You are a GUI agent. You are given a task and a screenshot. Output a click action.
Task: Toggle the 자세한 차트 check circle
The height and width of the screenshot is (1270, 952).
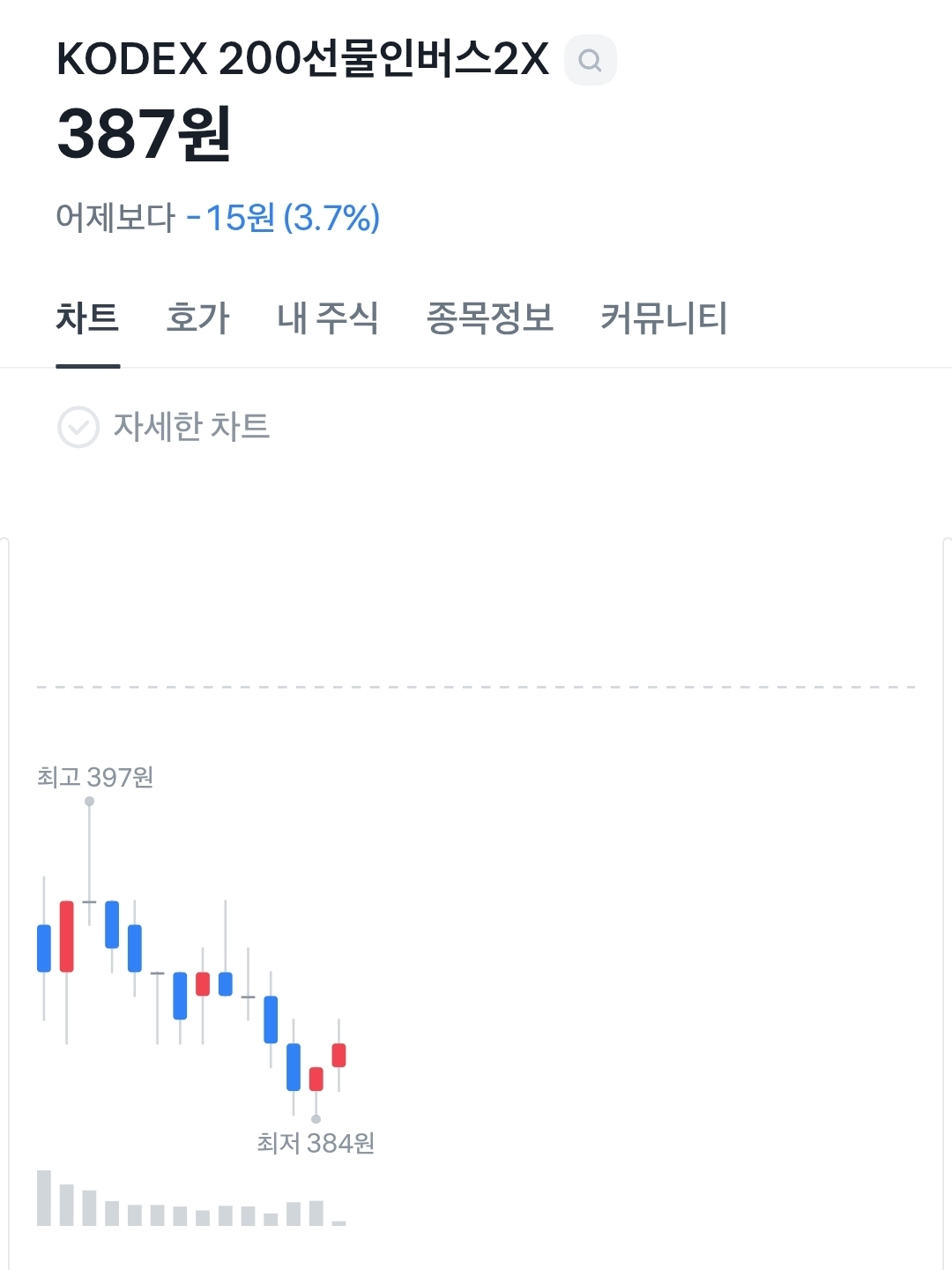[78, 427]
